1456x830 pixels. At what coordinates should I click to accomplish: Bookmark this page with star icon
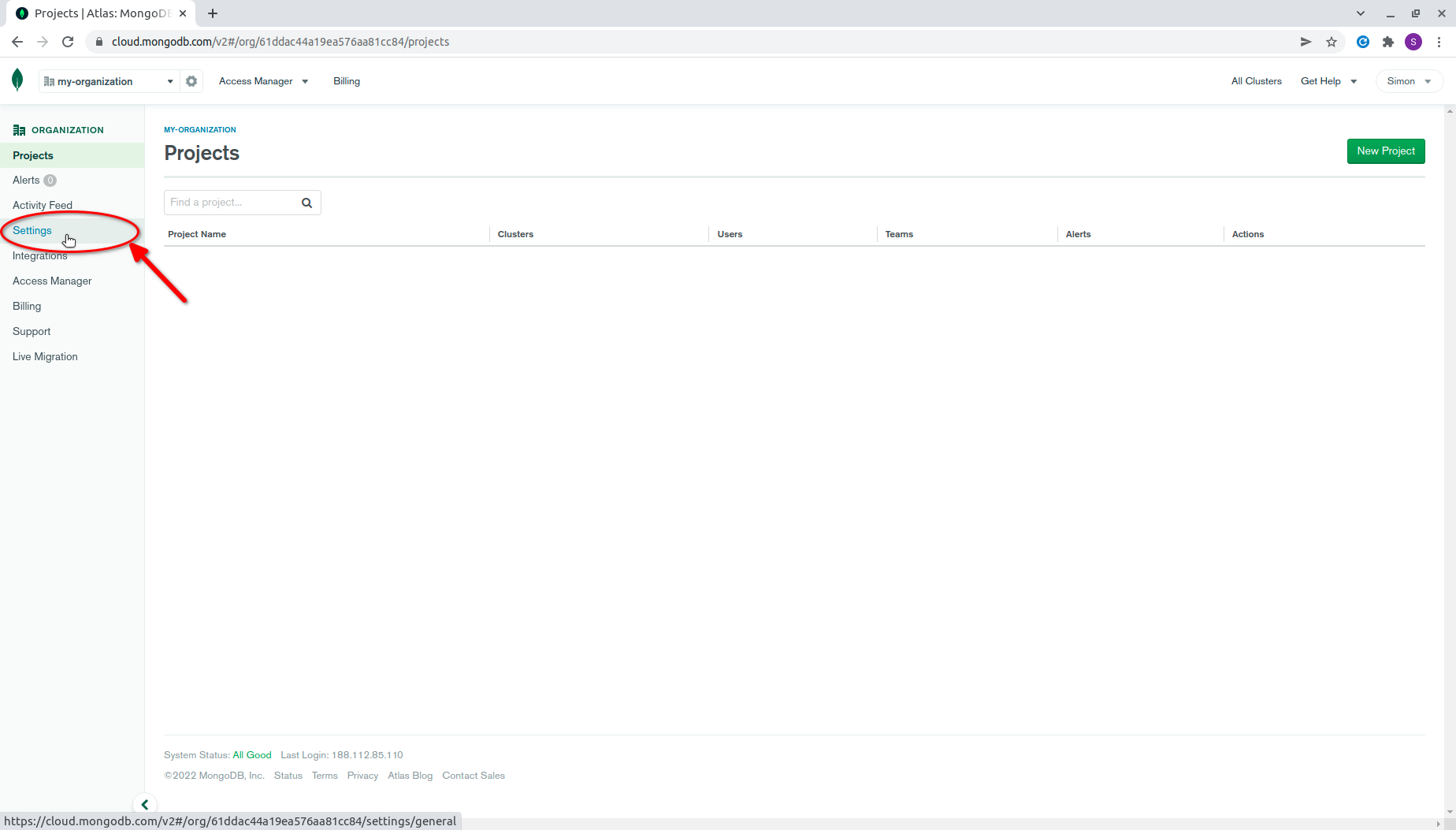(x=1332, y=42)
